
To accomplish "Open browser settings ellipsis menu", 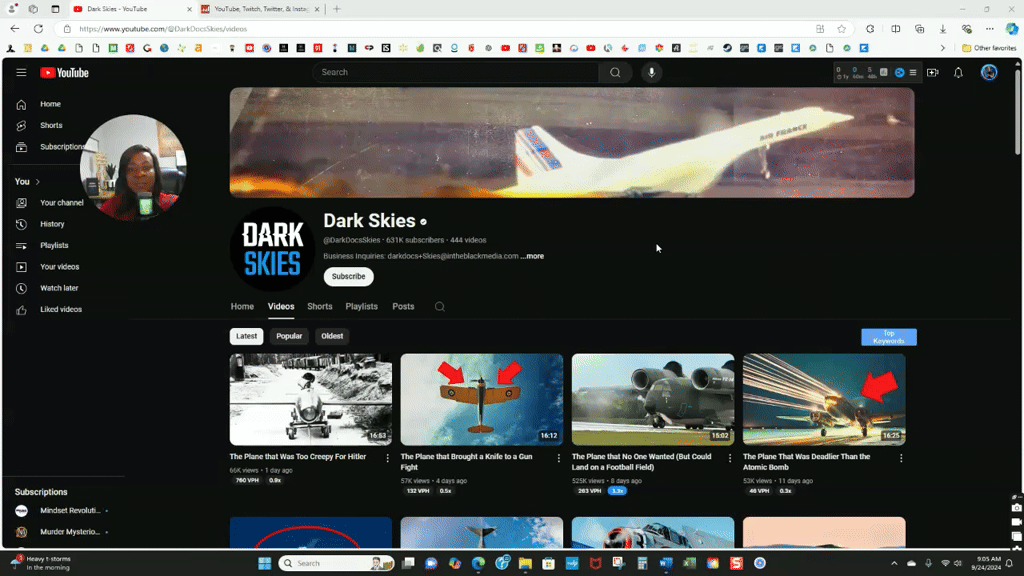I will coord(989,29).
